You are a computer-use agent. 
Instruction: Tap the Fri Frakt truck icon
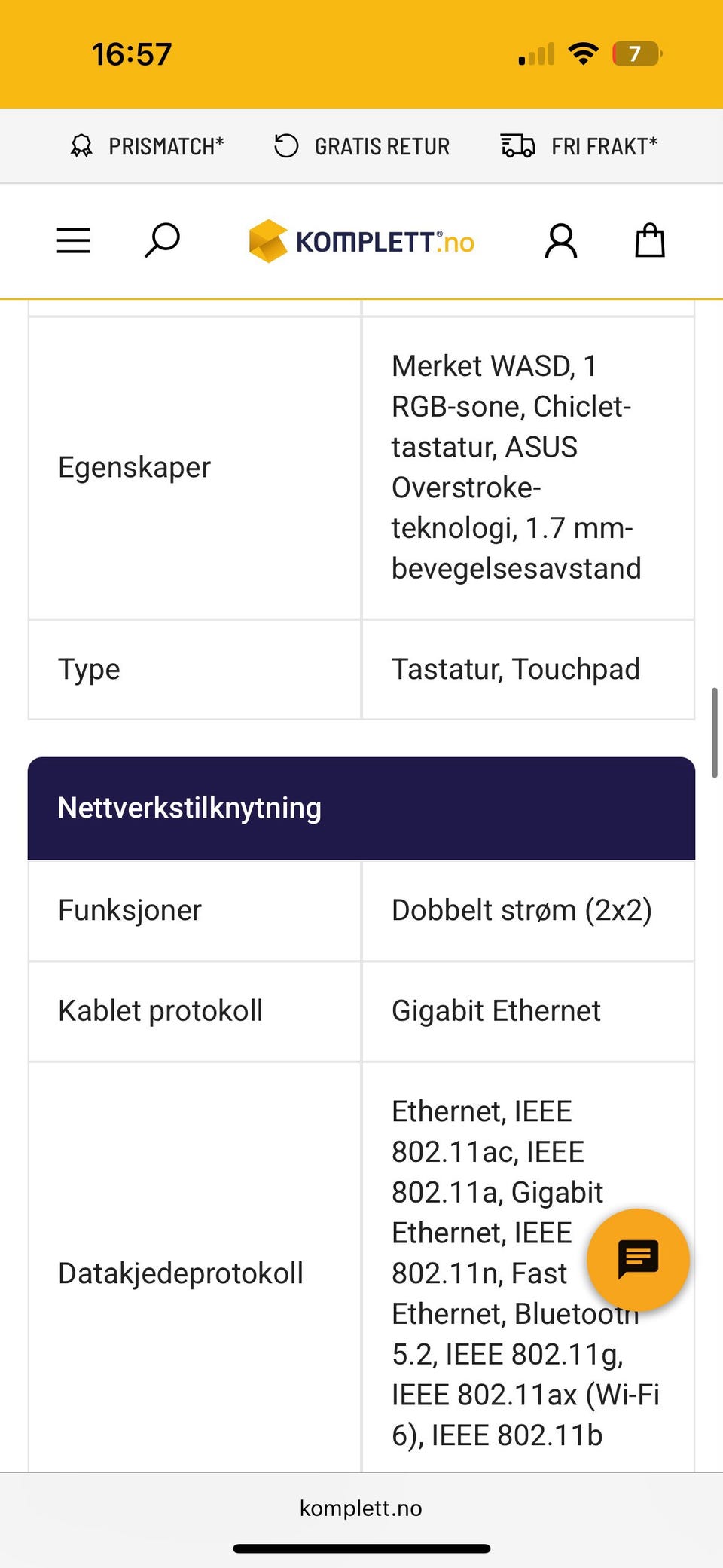(x=518, y=146)
